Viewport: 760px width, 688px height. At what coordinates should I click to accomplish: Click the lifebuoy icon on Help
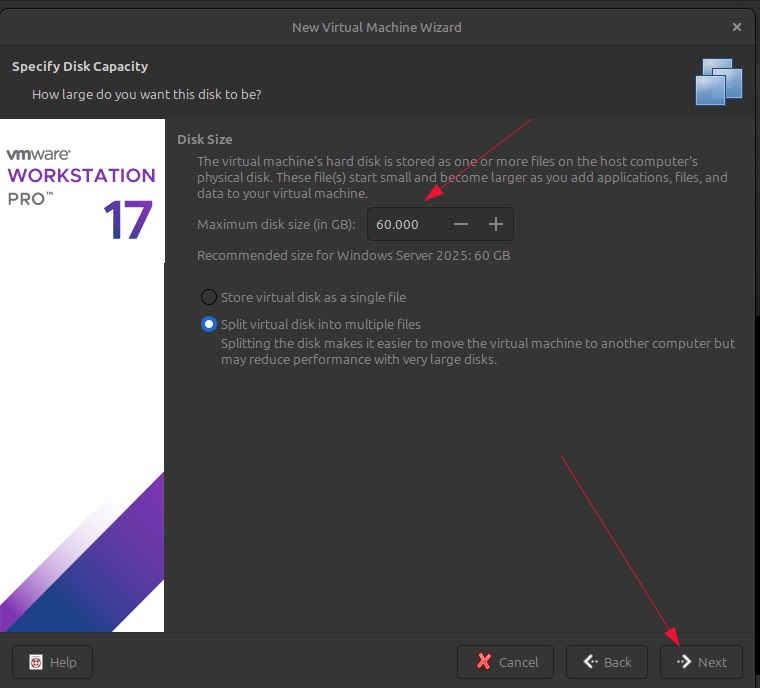click(x=36, y=662)
